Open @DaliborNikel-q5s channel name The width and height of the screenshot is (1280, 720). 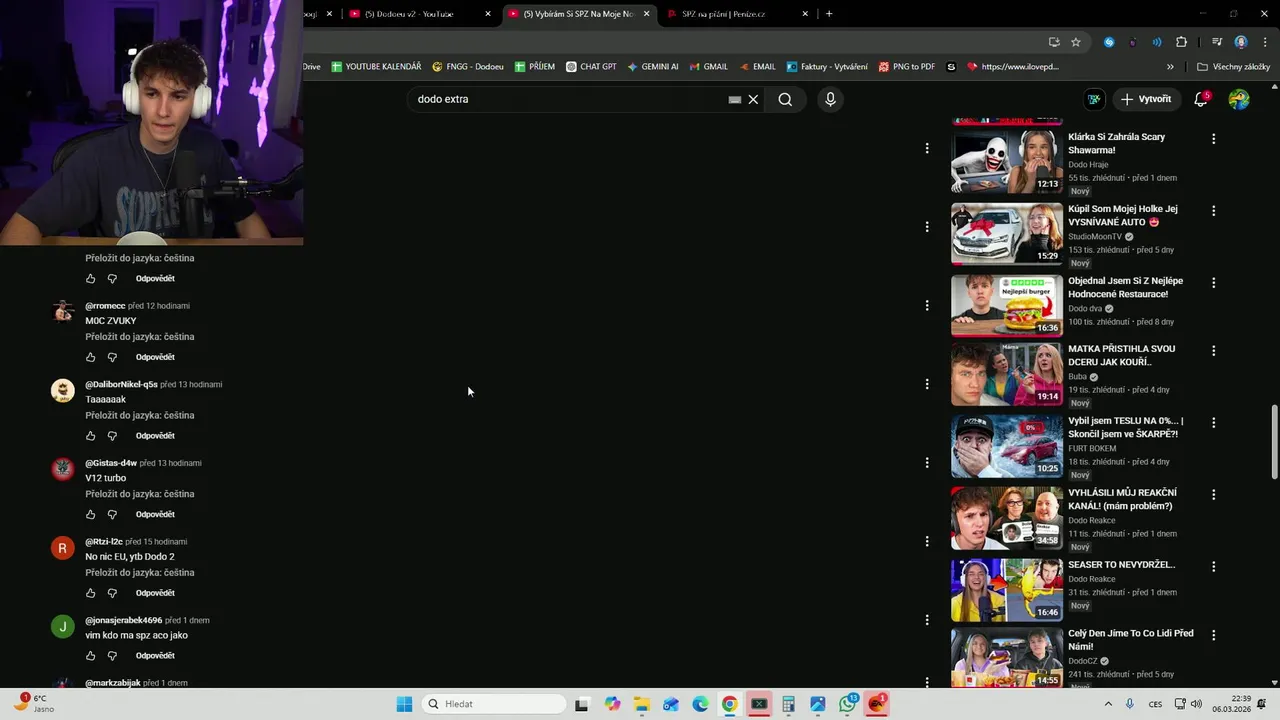pyautogui.click(x=121, y=384)
